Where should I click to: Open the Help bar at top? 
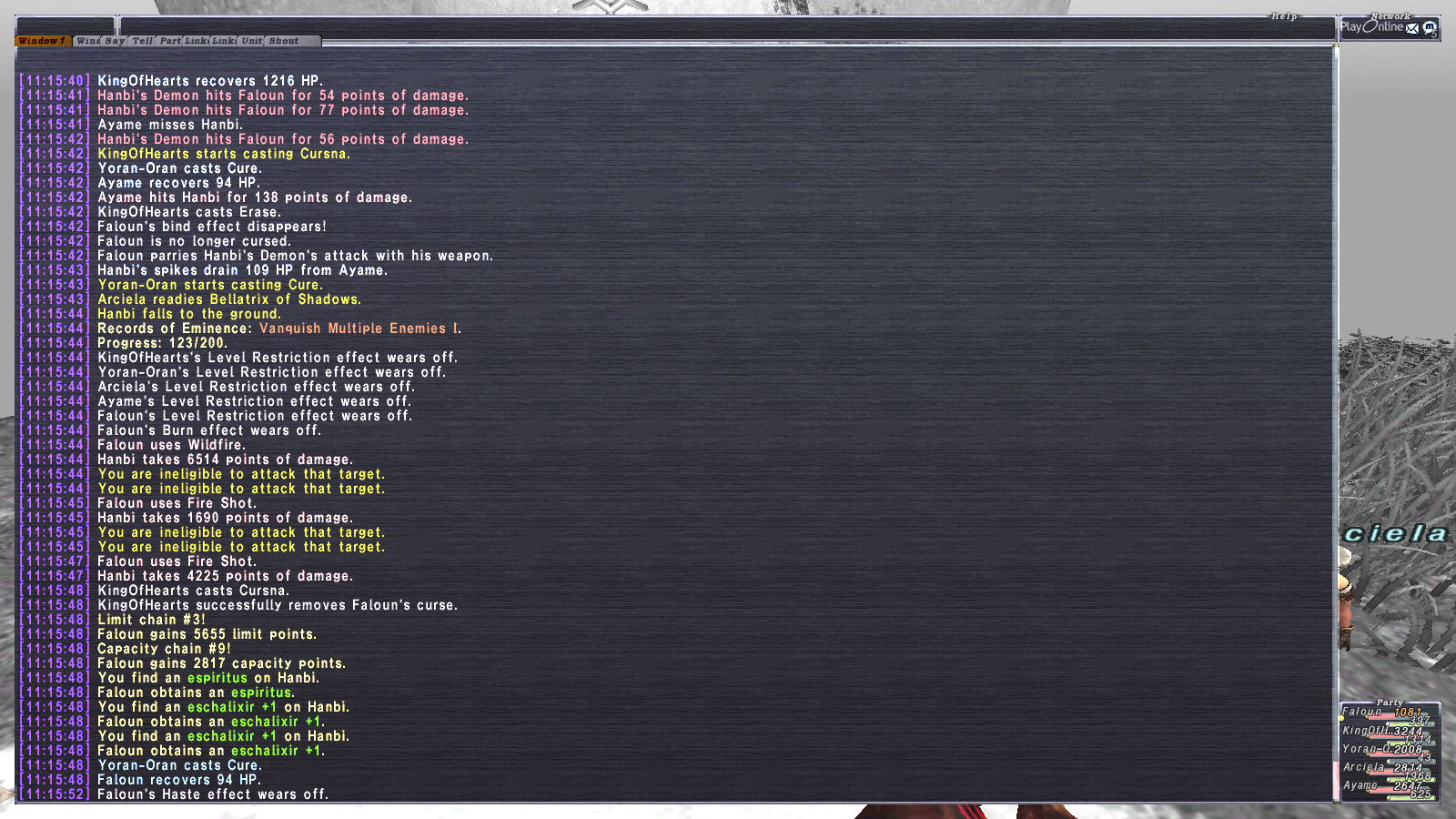pos(1284,16)
